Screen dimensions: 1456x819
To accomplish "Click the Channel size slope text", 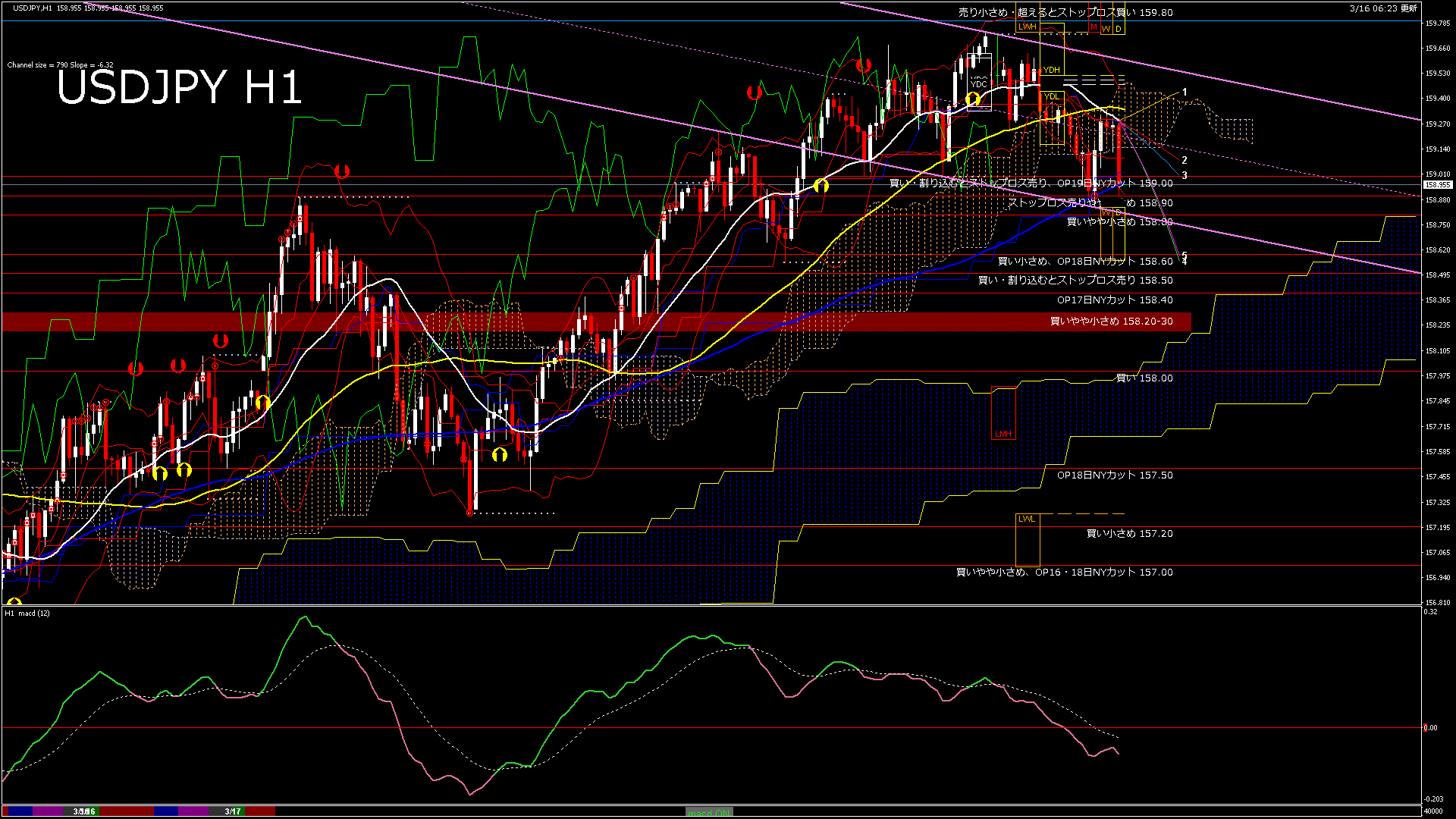I will (x=60, y=65).
